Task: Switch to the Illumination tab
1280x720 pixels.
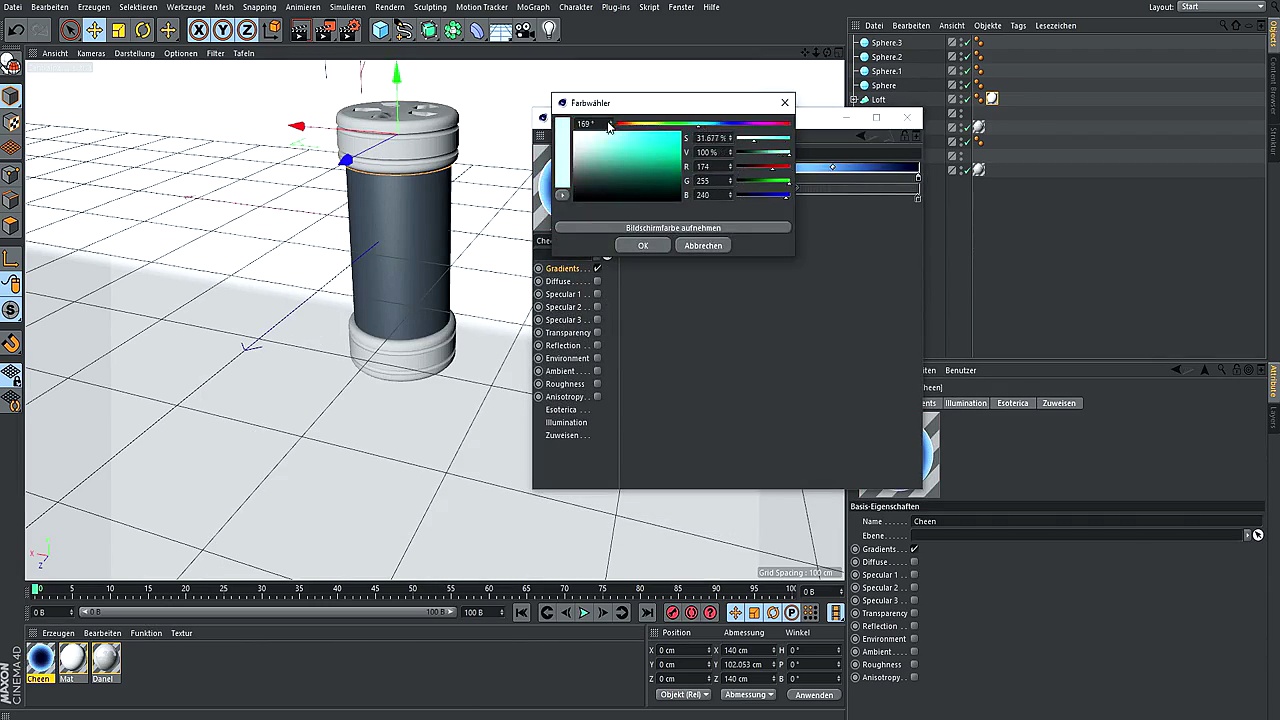Action: point(965,403)
